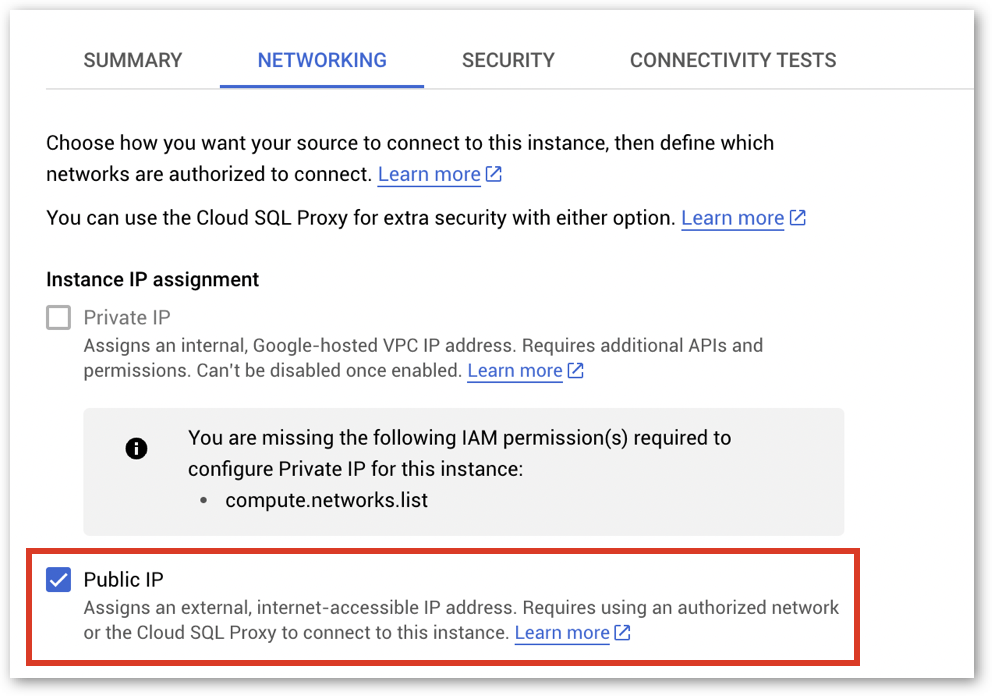Click external-link icon after authorized networks sentence

click(x=494, y=174)
